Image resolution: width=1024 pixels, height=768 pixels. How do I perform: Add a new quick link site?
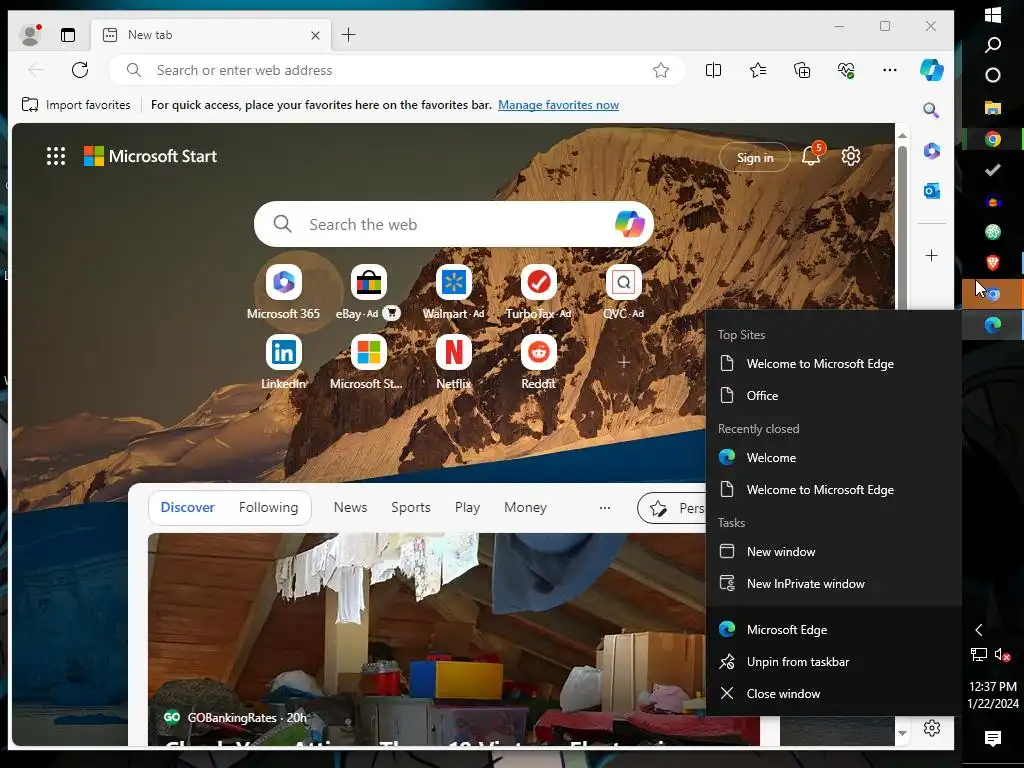[x=624, y=362]
